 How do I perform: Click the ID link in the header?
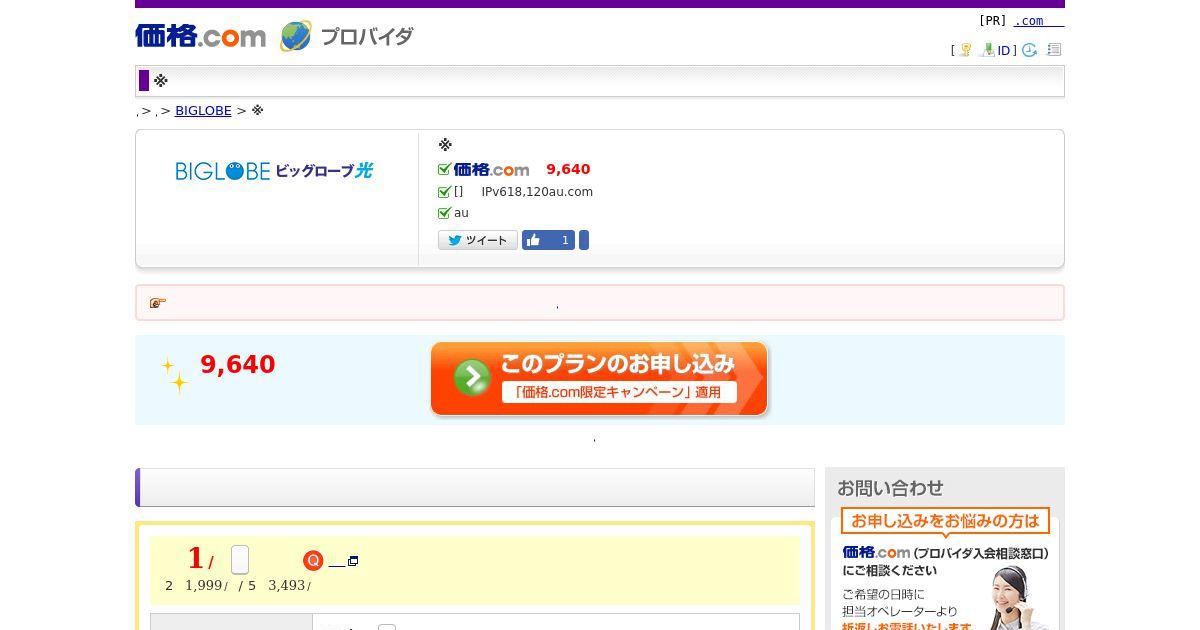[1004, 50]
